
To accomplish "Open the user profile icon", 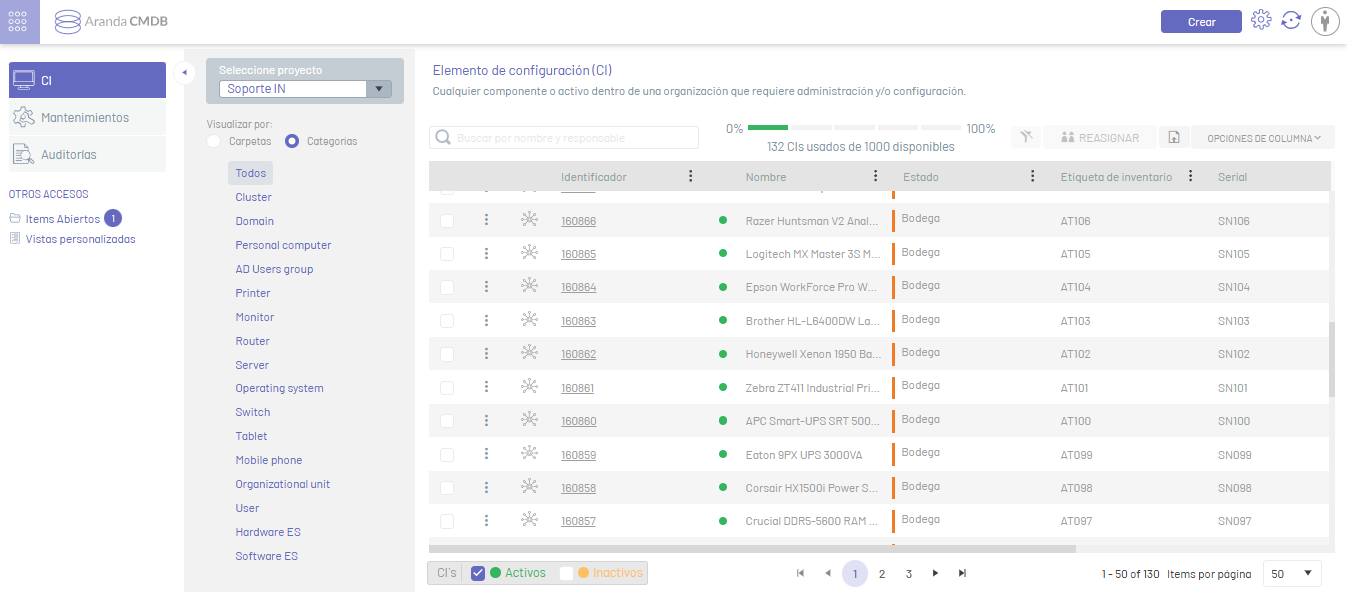I will tap(1324, 21).
